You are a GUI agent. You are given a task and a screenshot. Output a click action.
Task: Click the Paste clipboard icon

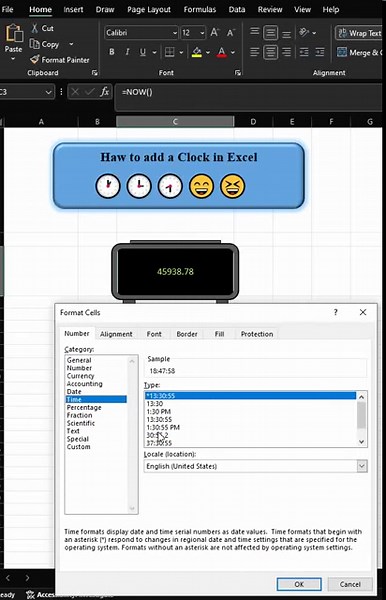click(x=14, y=33)
